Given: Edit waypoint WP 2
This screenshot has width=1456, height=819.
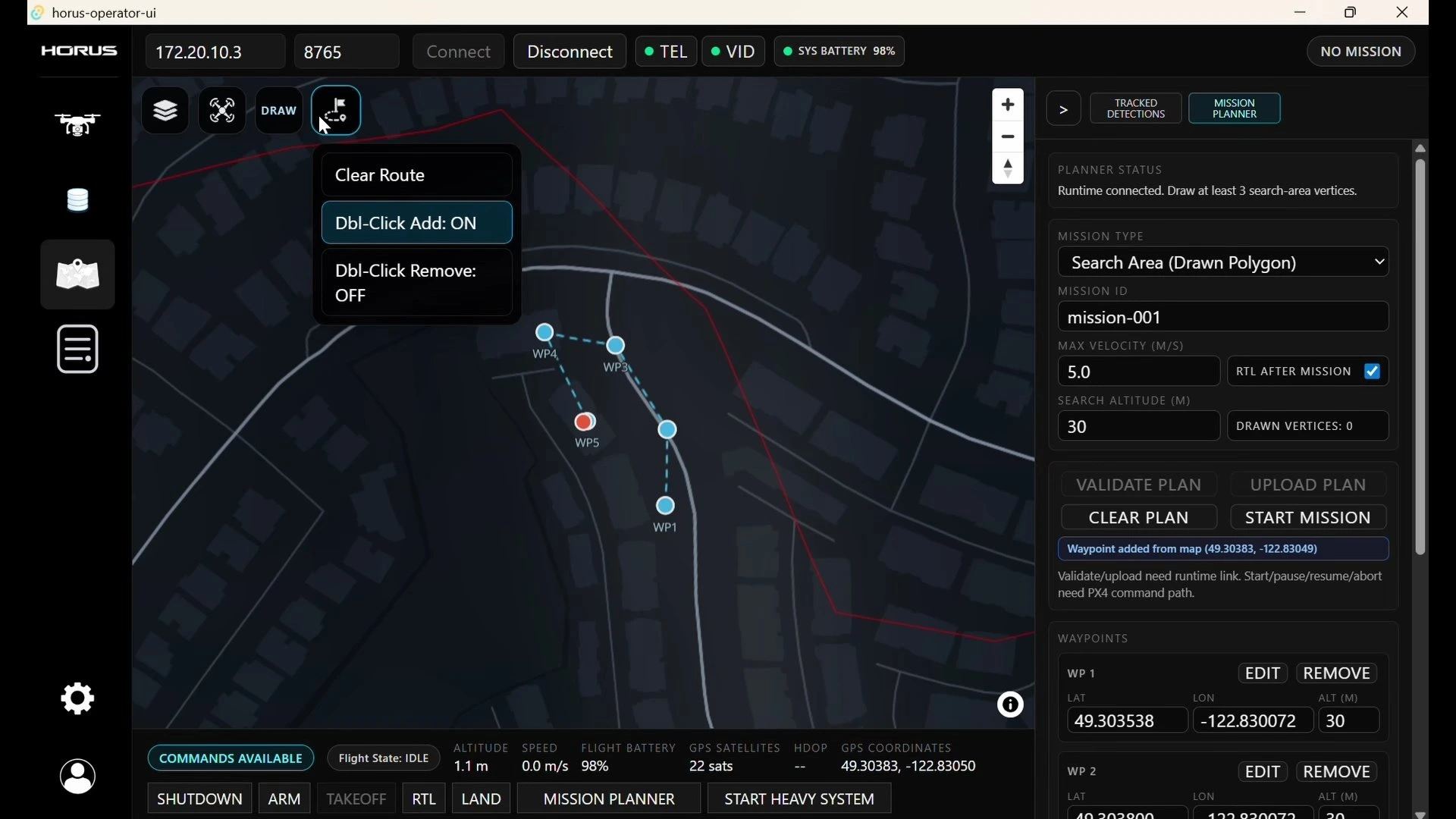Looking at the screenshot, I should 1263,771.
